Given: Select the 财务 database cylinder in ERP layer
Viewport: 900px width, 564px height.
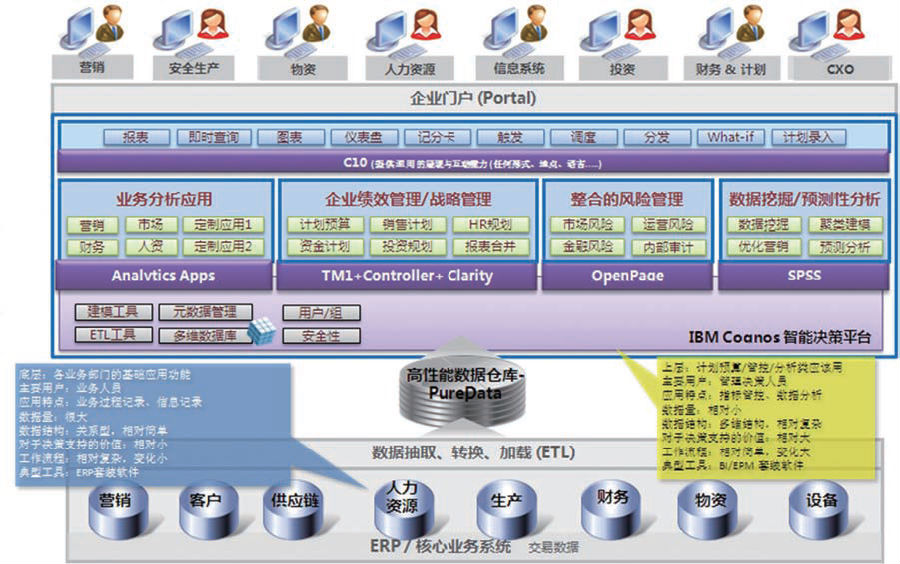Looking at the screenshot, I should coord(611,509).
